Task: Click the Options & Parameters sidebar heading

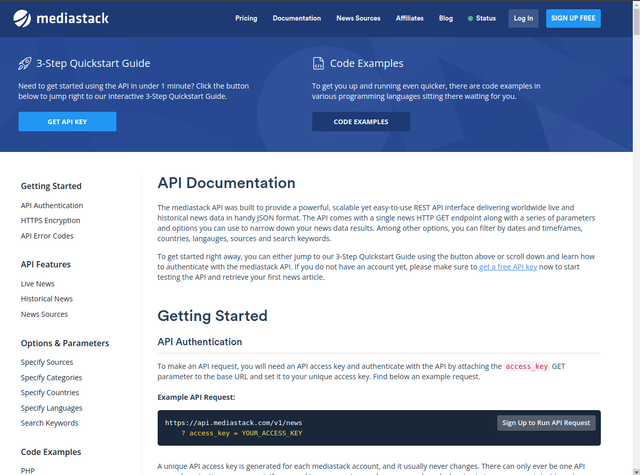Action: tap(65, 343)
